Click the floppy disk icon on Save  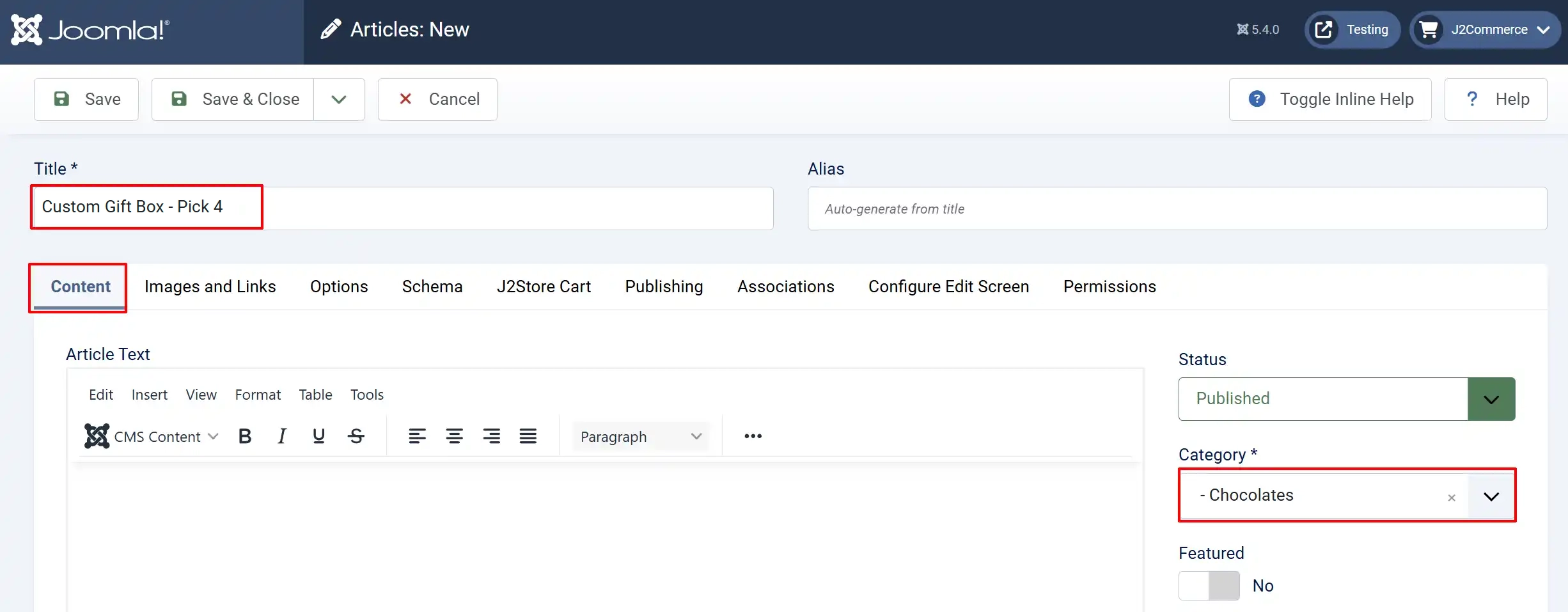(x=61, y=98)
